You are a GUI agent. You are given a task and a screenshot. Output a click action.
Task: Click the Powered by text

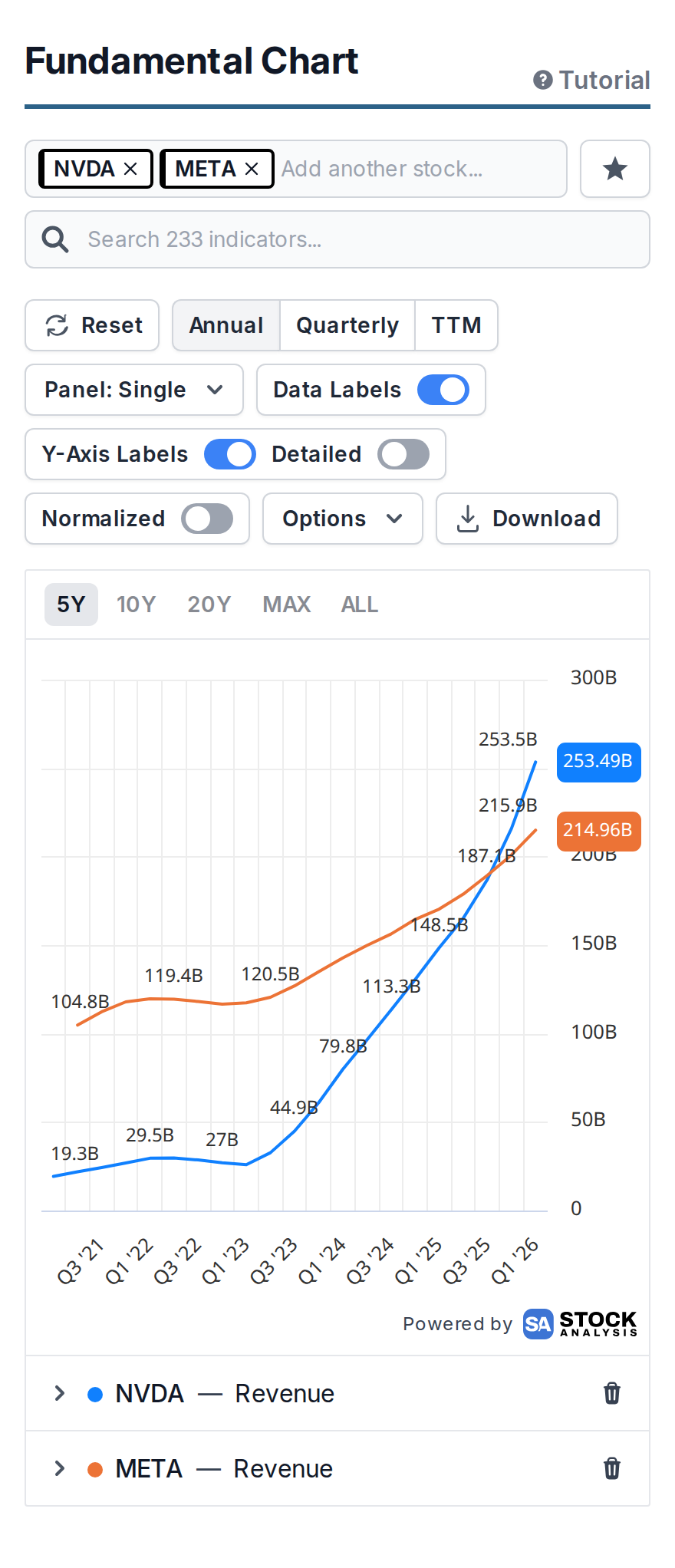tap(457, 1324)
